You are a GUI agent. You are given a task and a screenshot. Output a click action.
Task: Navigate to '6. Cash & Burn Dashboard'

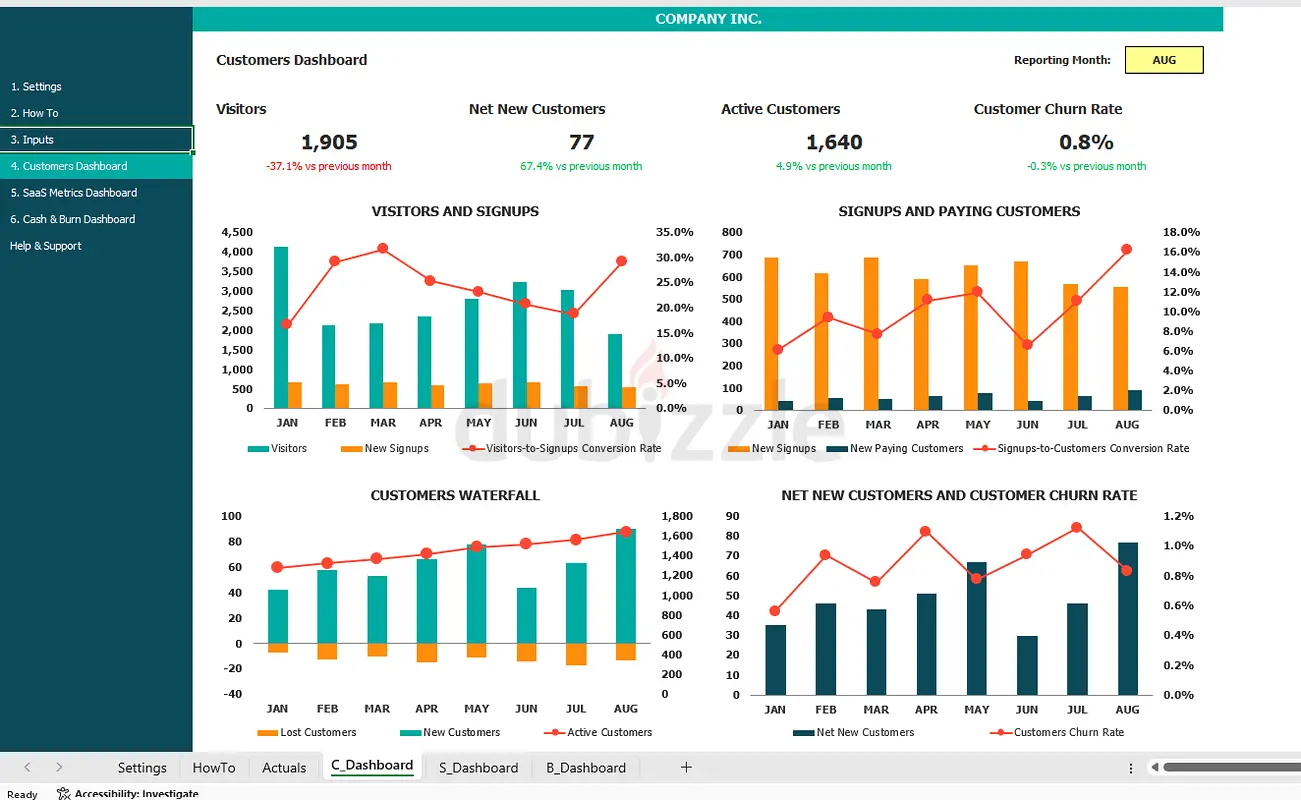click(73, 219)
